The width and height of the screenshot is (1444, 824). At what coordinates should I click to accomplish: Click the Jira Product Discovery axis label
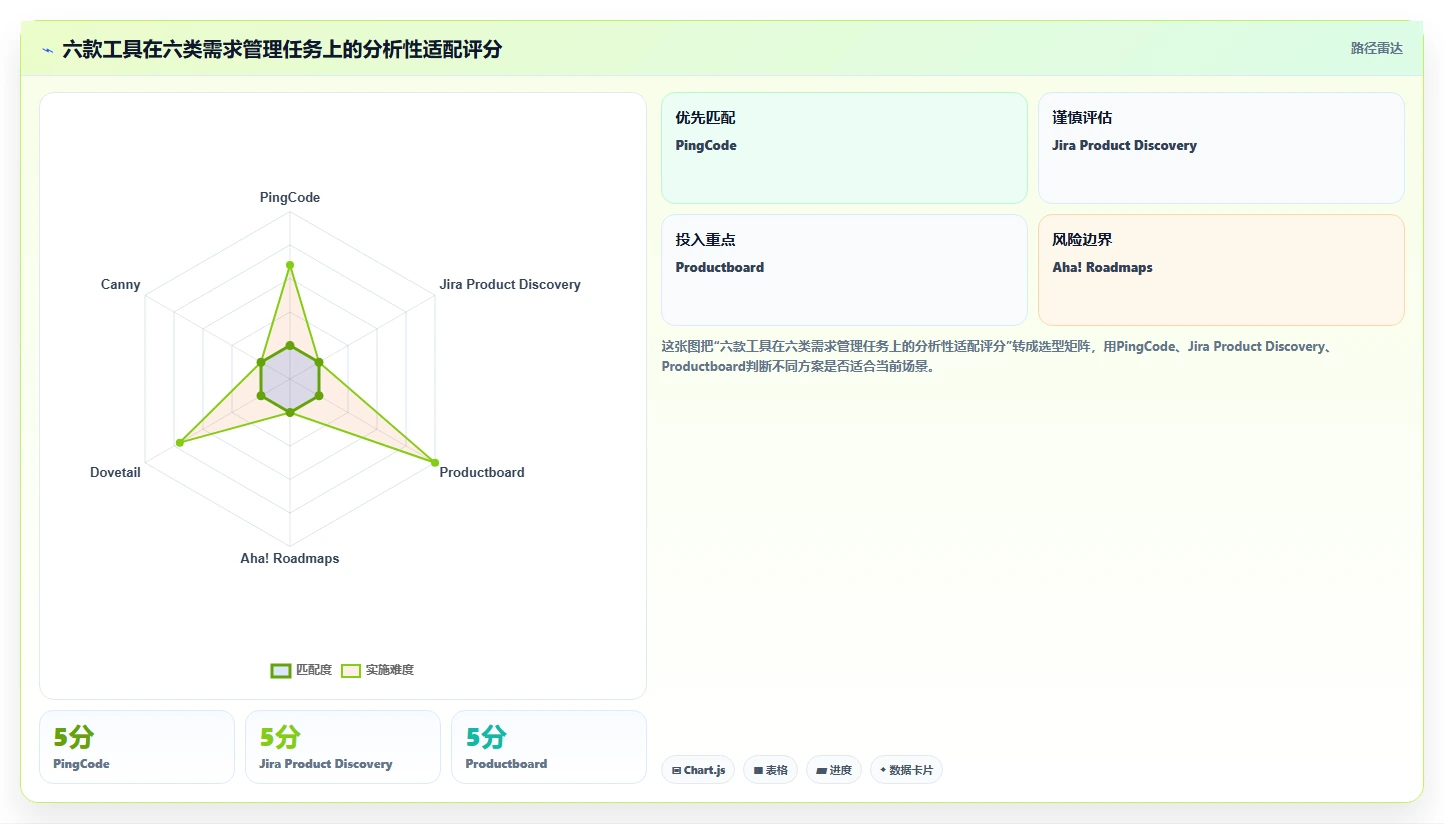click(510, 285)
